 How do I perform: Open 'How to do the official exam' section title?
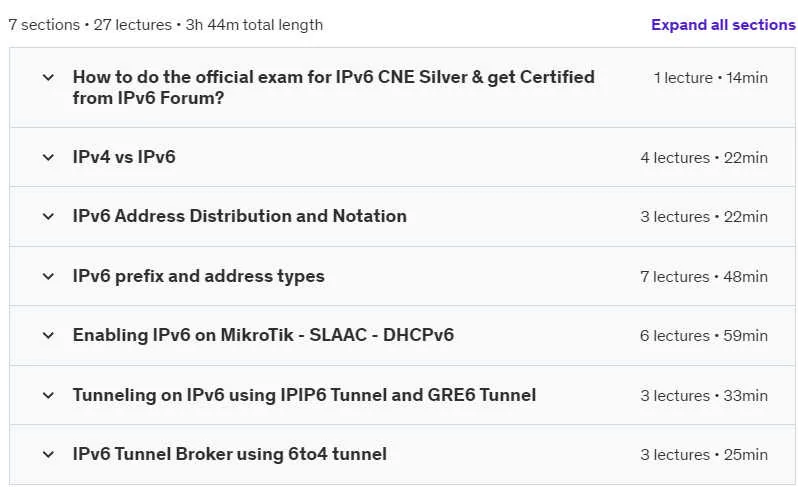(333, 87)
